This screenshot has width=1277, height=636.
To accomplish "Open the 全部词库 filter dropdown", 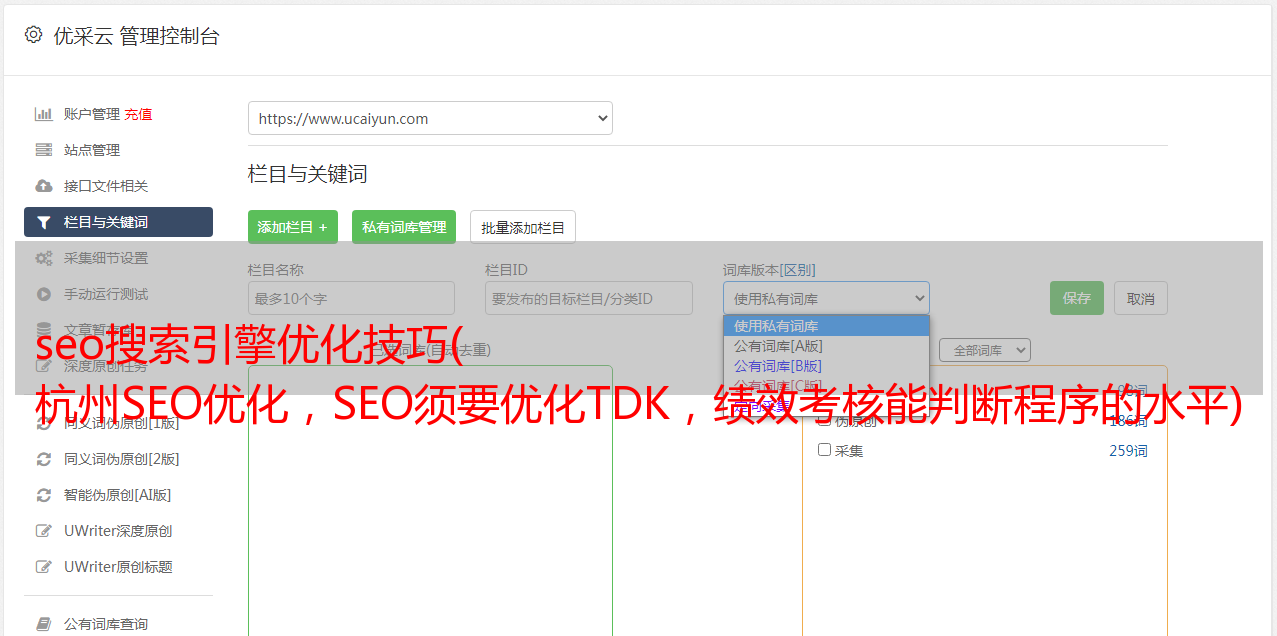I will coord(985,351).
